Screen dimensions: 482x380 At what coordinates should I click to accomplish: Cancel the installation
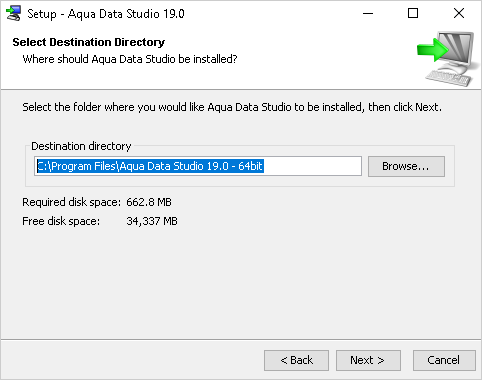[x=444, y=360]
